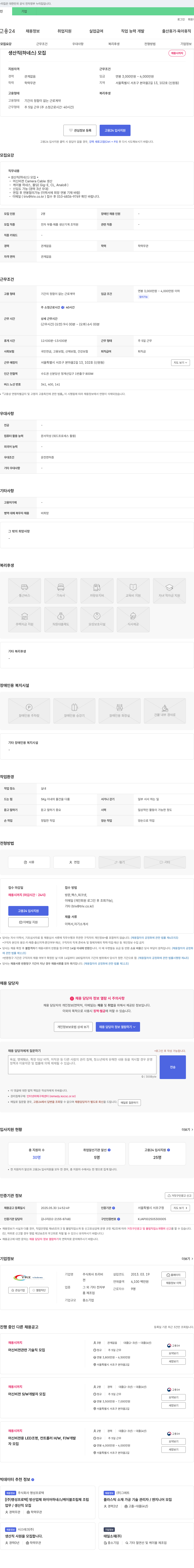Switch to 복리후생 tab
Image resolution: width=194 pixels, height=1568 pixels.
114,44
